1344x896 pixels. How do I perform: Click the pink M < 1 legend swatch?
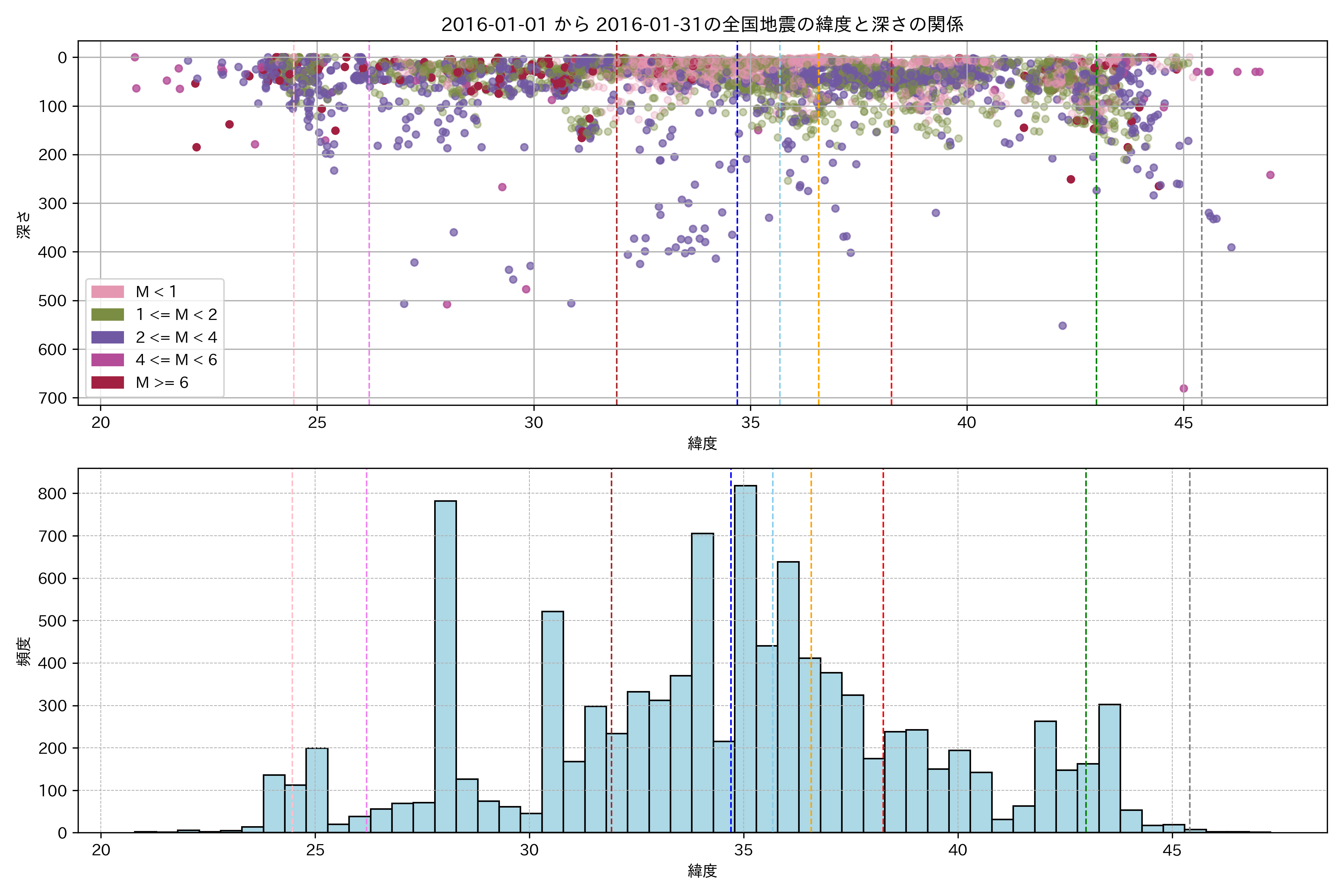click(108, 292)
